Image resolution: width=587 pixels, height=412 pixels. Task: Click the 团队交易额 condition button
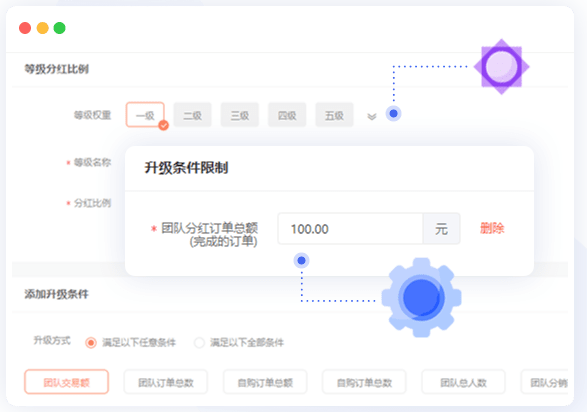pos(67,382)
